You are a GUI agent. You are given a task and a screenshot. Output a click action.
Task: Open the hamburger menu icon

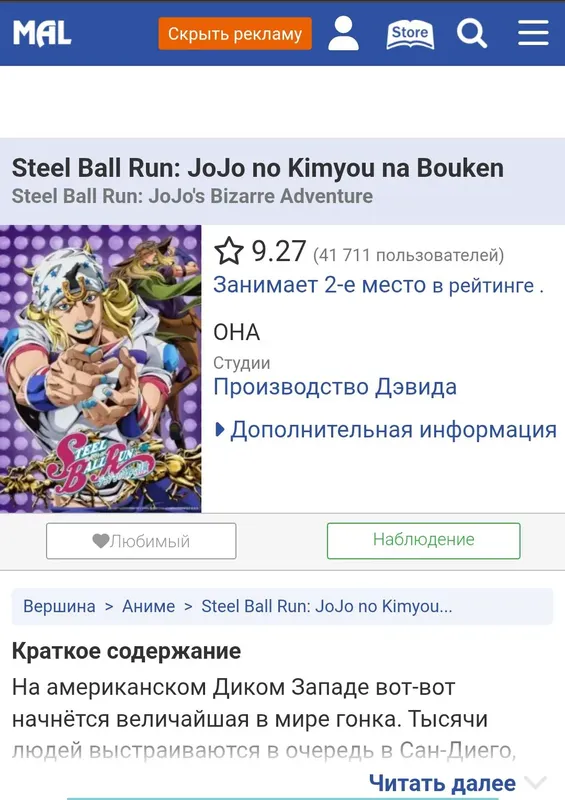pyautogui.click(x=533, y=33)
